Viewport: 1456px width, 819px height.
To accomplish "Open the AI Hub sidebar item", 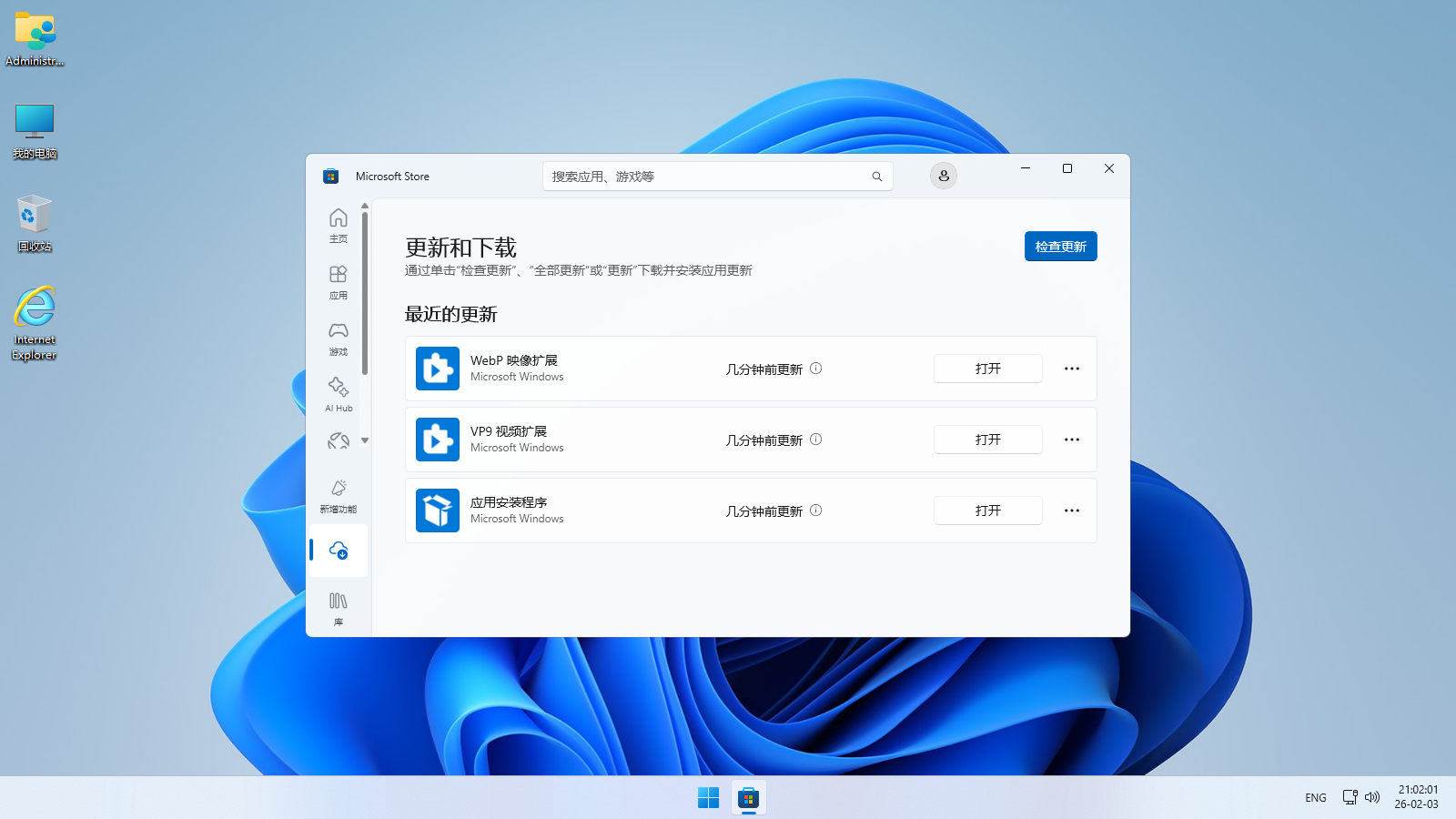I will pos(339,395).
